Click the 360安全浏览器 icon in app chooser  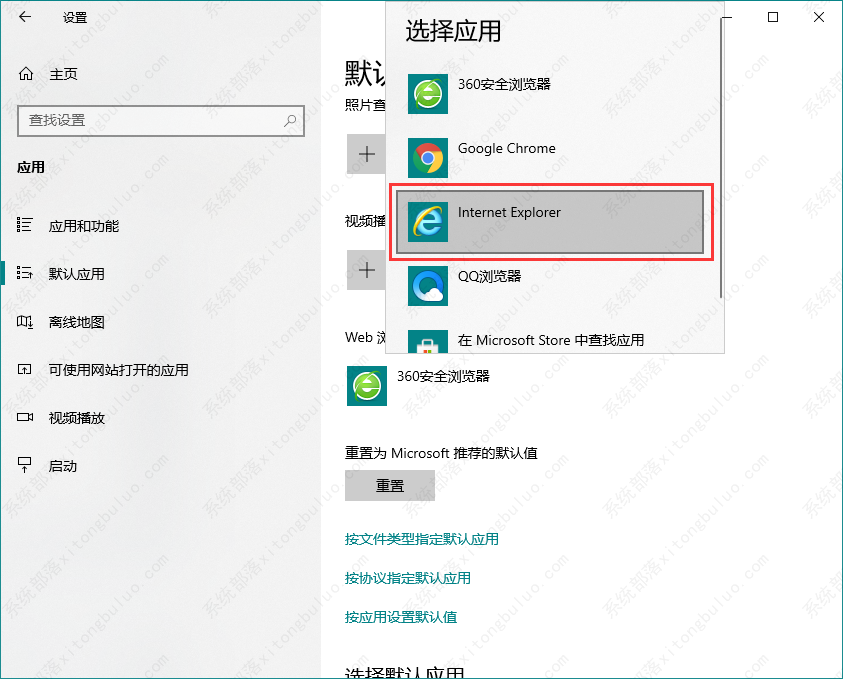(428, 94)
